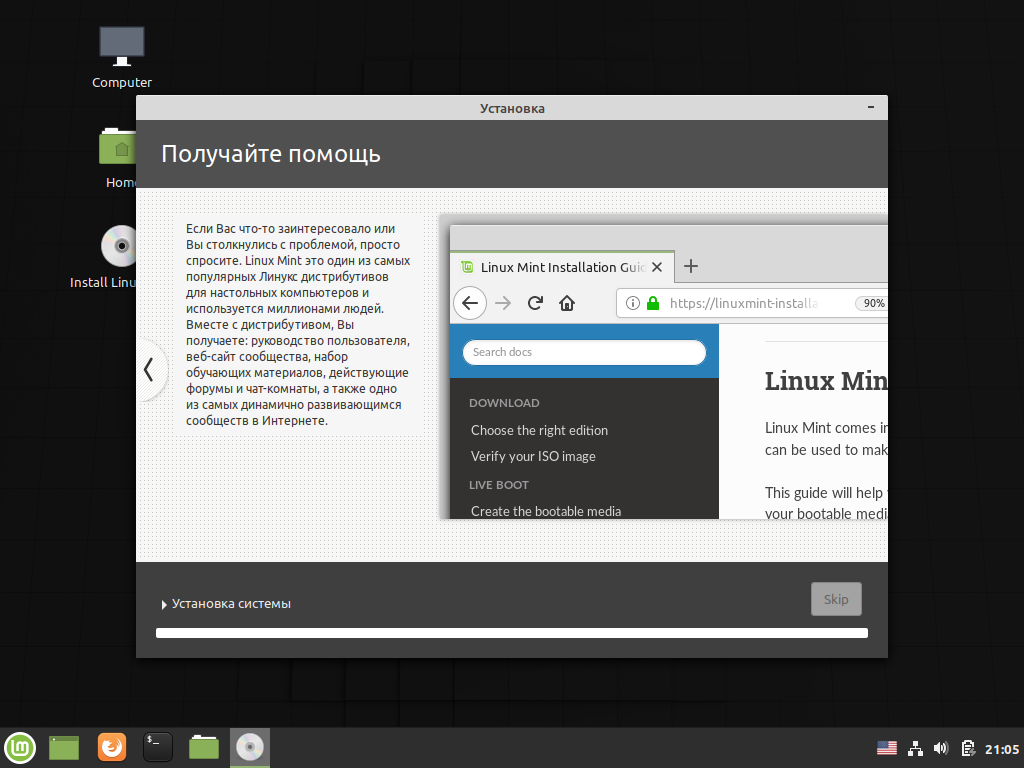
Task: Open the Home folder desktop icon
Action: (119, 158)
